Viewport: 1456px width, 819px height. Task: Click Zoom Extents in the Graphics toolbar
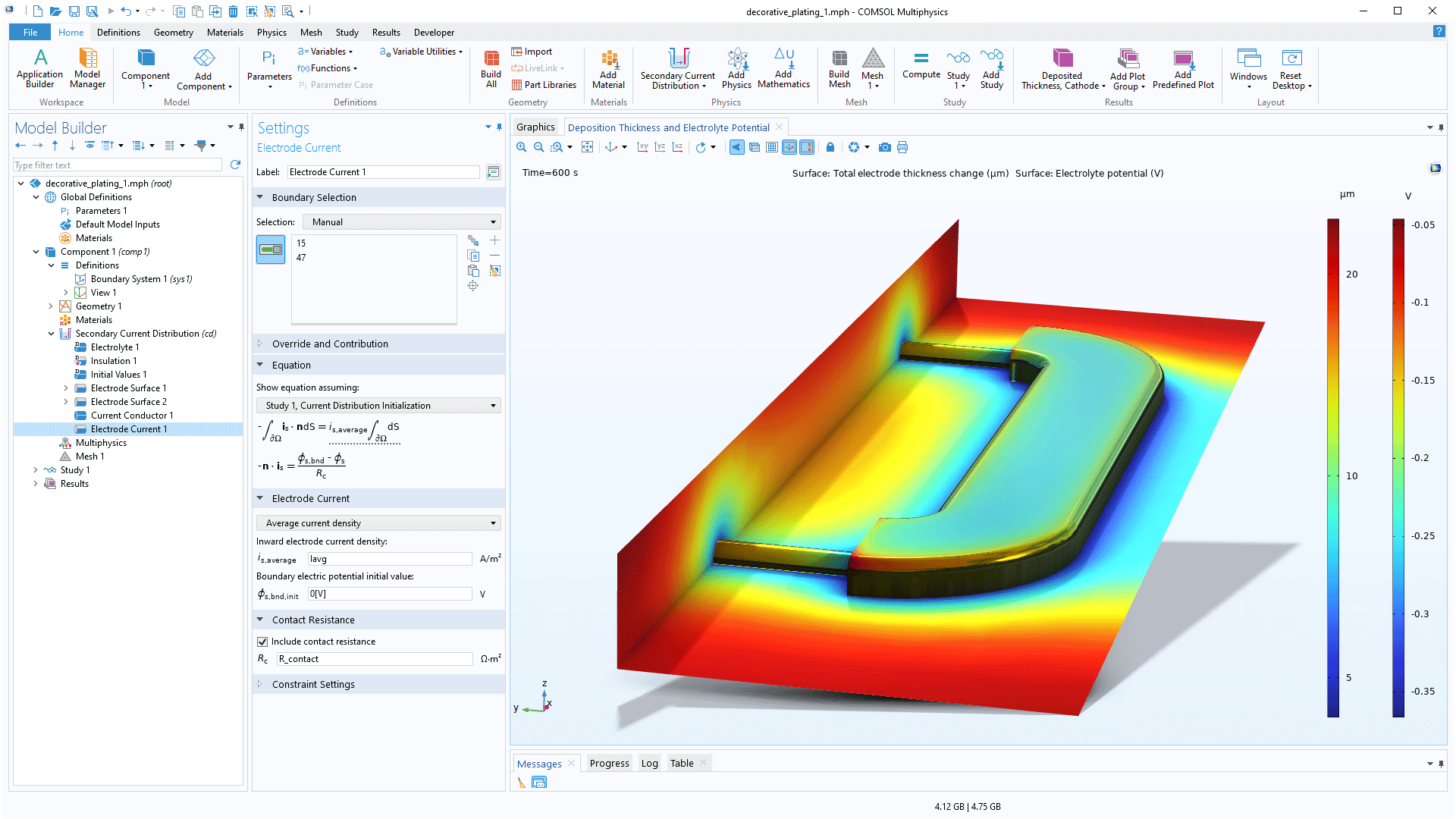point(587,146)
